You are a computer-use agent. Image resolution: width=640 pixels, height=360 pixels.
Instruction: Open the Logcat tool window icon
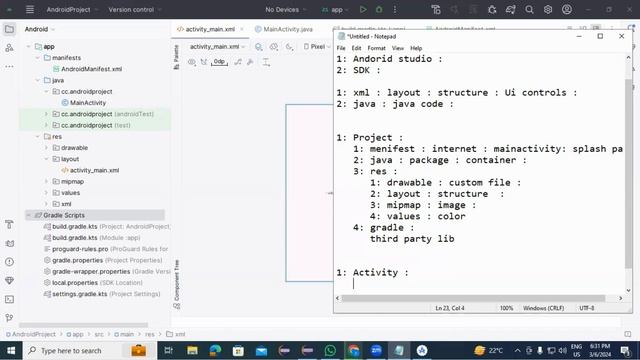point(9,243)
